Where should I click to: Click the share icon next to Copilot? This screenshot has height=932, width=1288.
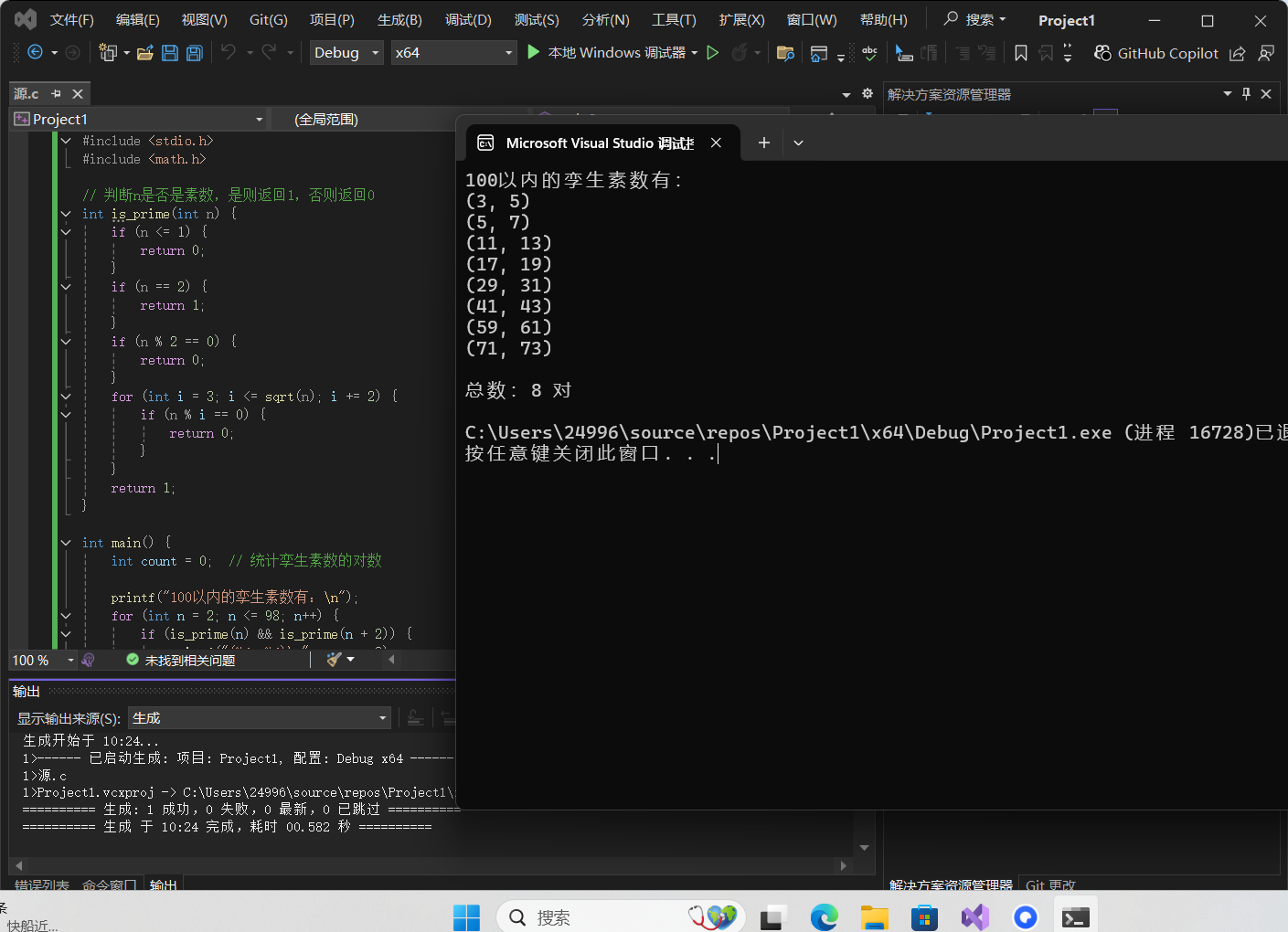click(1237, 53)
